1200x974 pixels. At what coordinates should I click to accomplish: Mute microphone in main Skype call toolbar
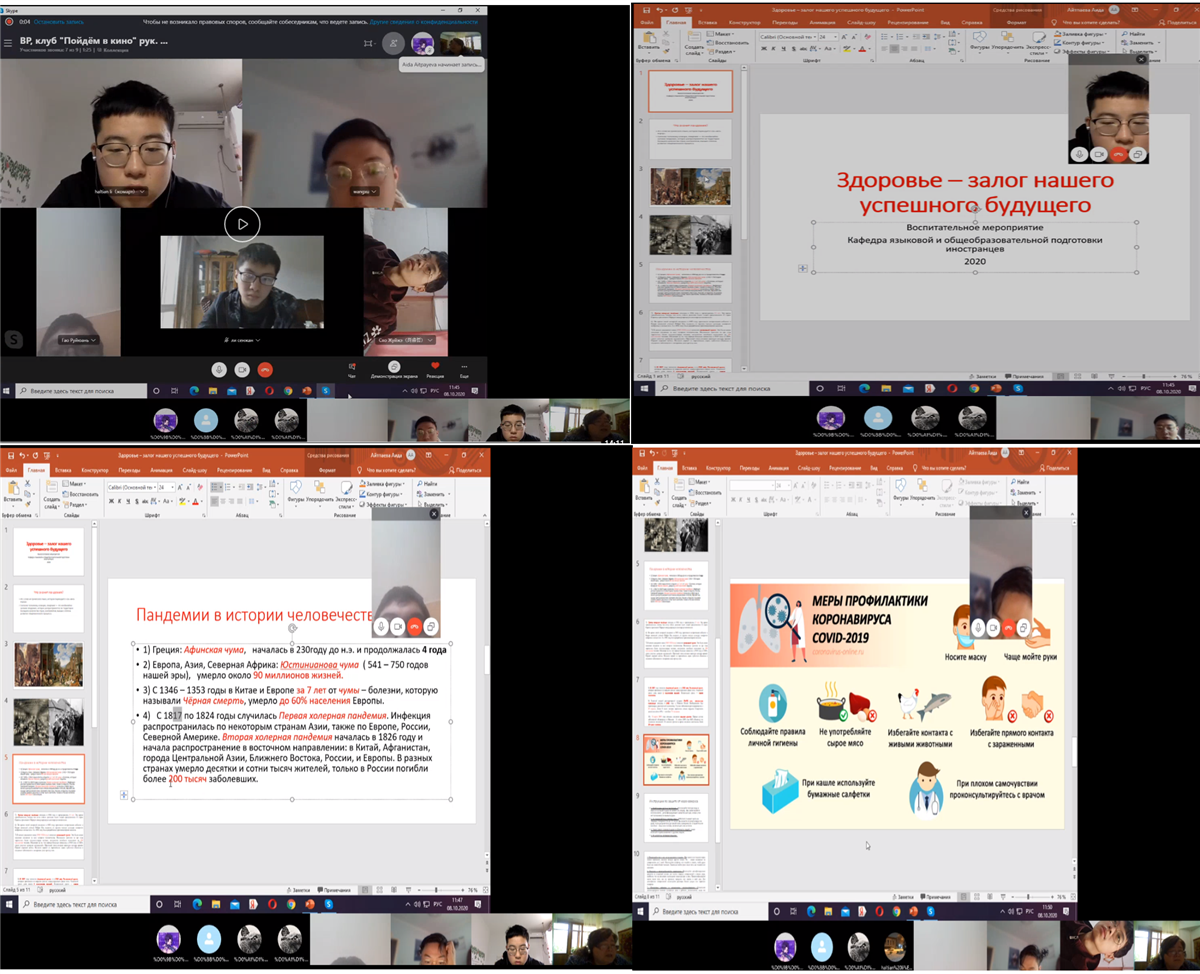pos(217,369)
